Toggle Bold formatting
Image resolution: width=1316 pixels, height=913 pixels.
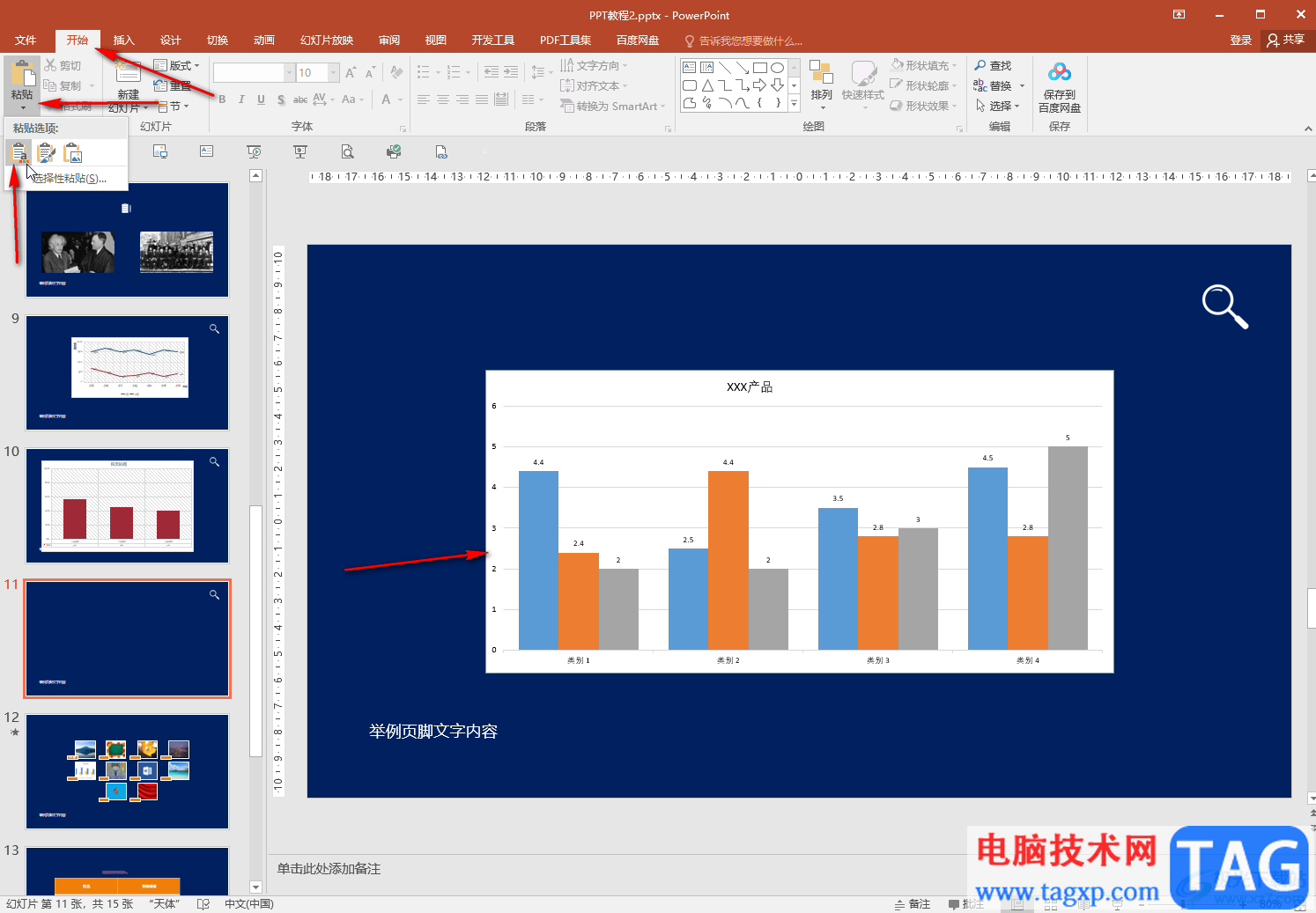(222, 99)
